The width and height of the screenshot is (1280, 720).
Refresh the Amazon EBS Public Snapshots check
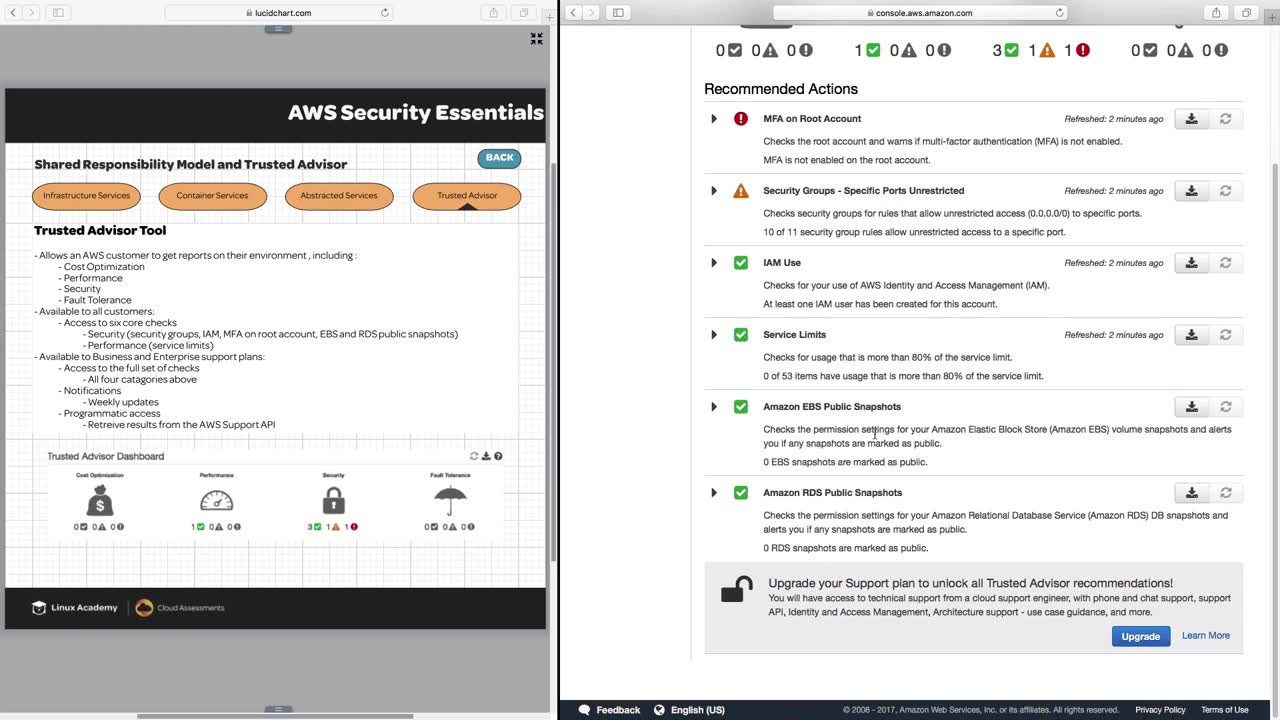1225,407
